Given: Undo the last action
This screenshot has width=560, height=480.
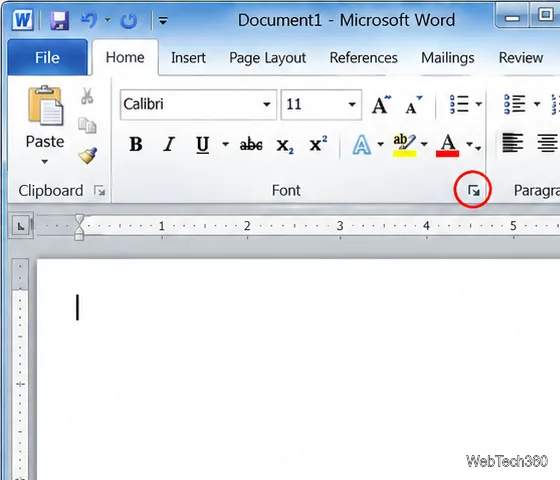Looking at the screenshot, I should 89,20.
